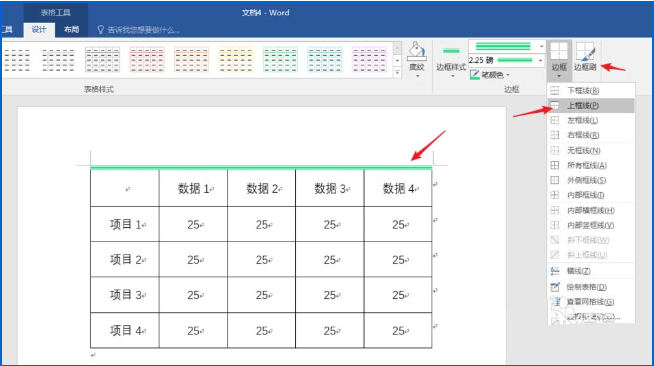Open the 2.25 磅 pen weight dropdown
The width and height of the screenshot is (654, 366).
[x=541, y=61]
